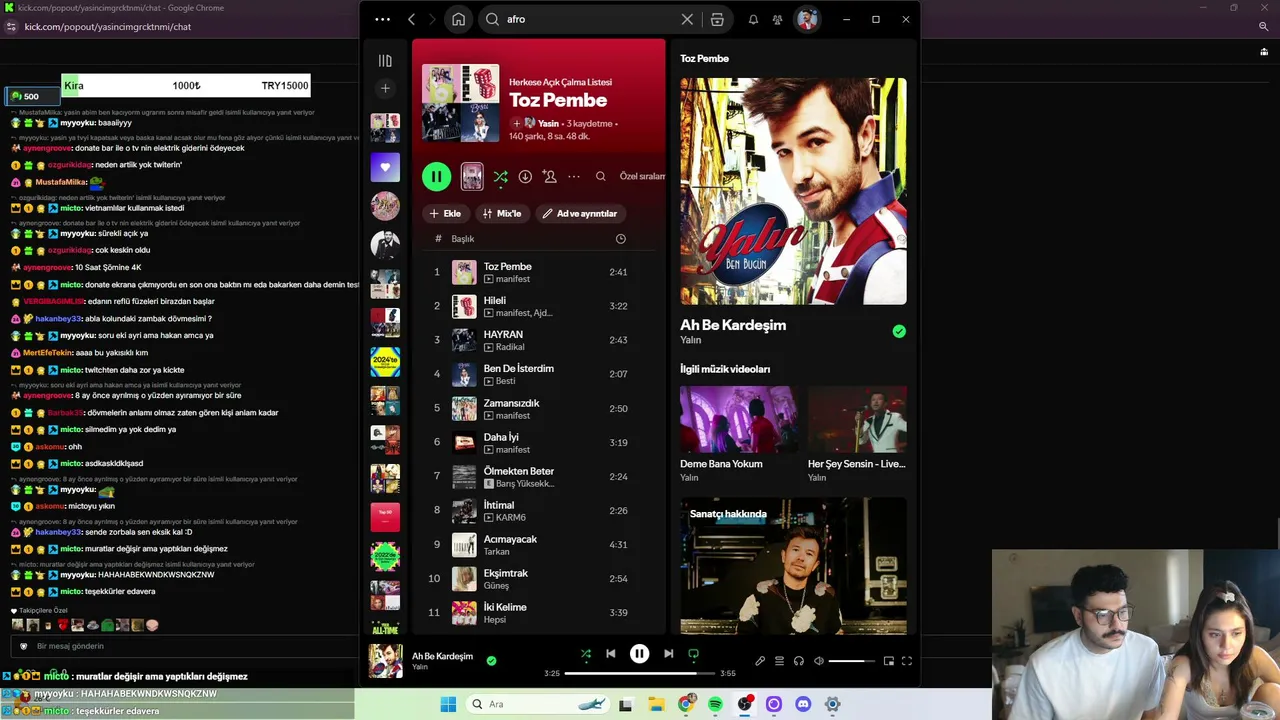Open Discord from the Windows taskbar

(x=803, y=704)
